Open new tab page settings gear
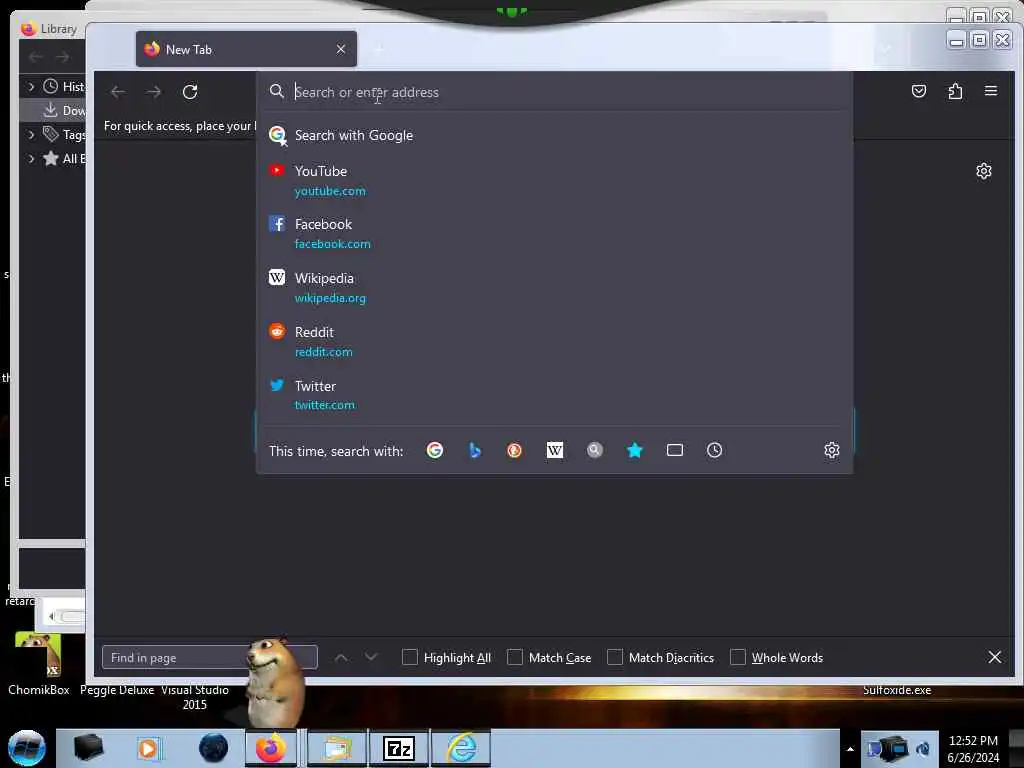 (x=984, y=171)
